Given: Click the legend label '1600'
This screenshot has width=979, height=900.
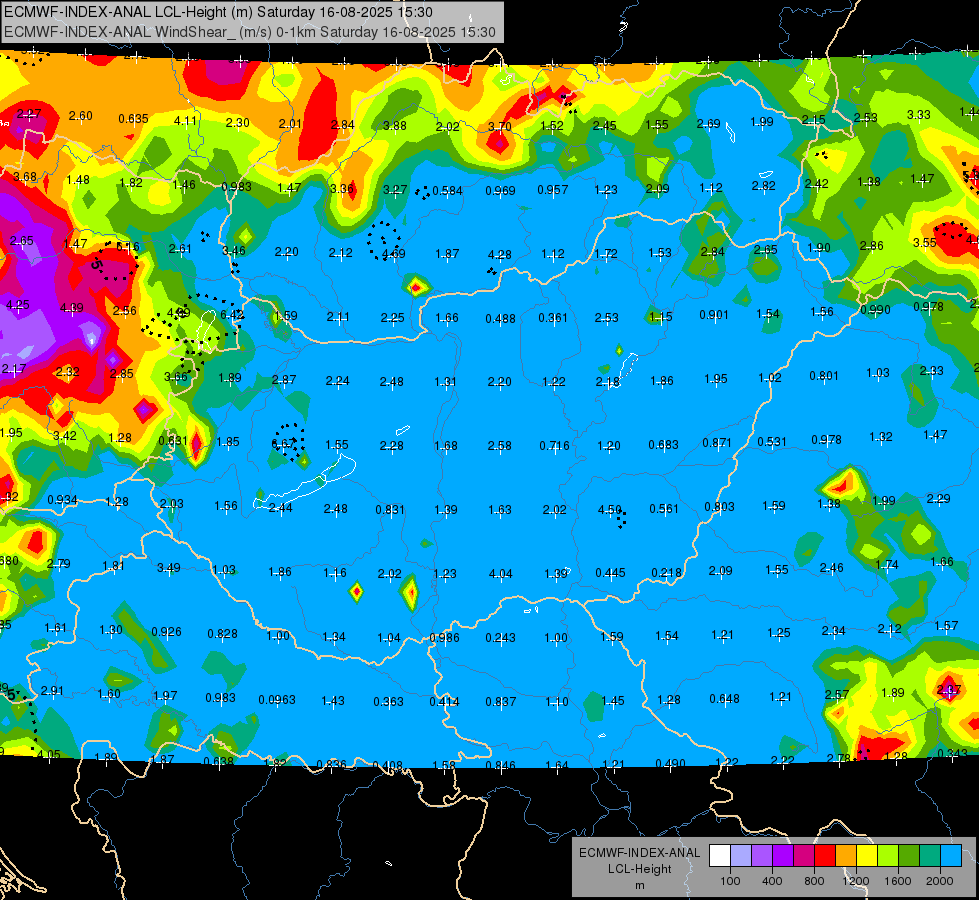Looking at the screenshot, I should click(897, 881).
